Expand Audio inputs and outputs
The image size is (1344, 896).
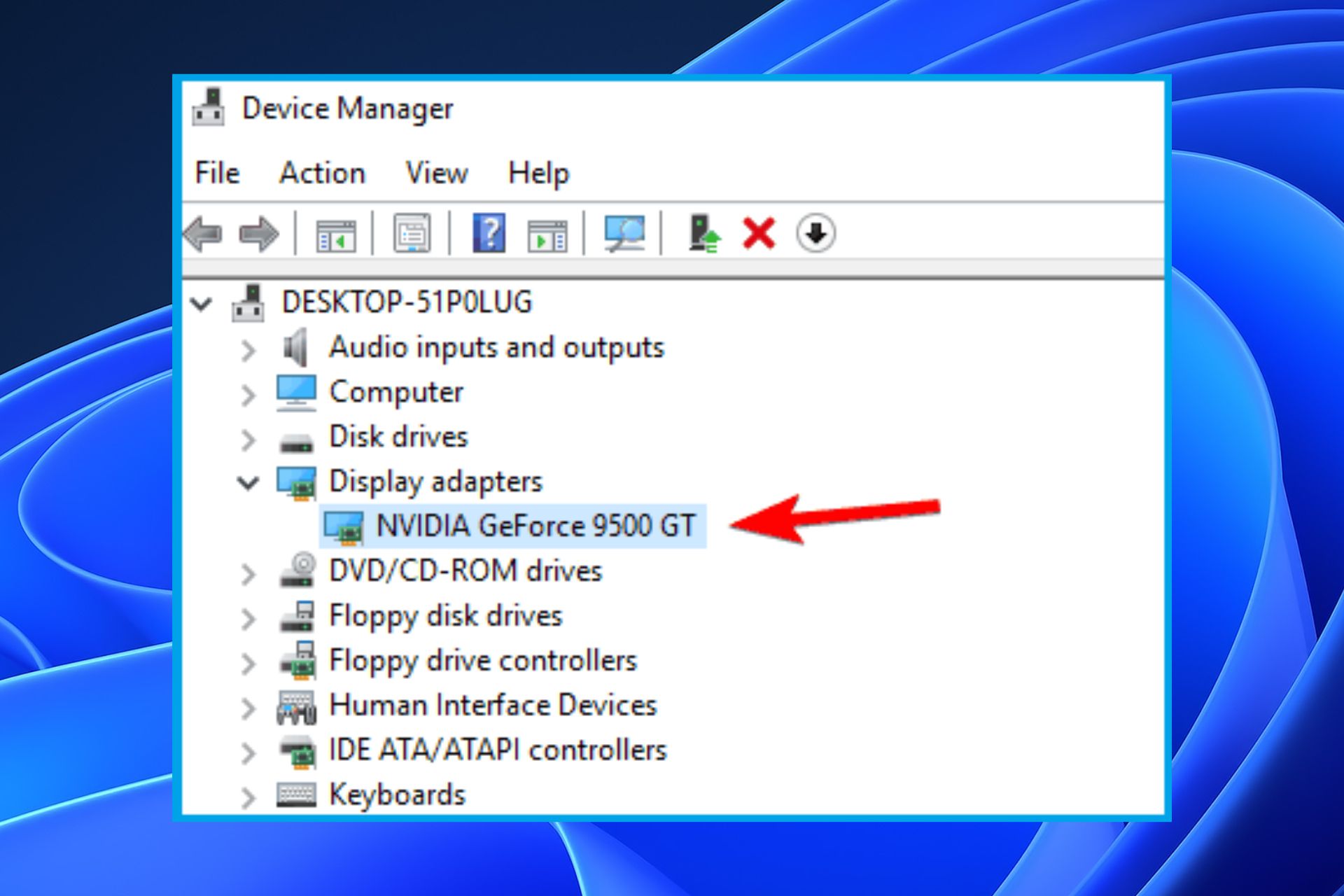coord(248,349)
